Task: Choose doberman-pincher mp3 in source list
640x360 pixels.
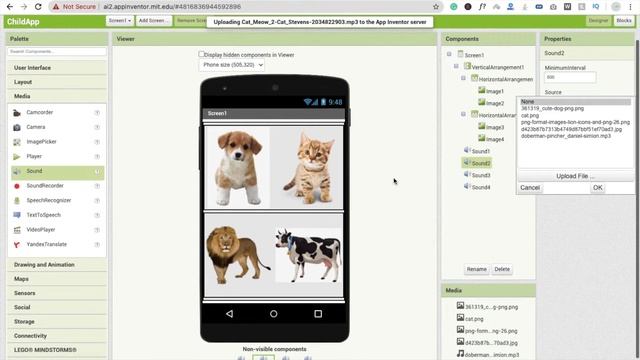Action: 566,136
